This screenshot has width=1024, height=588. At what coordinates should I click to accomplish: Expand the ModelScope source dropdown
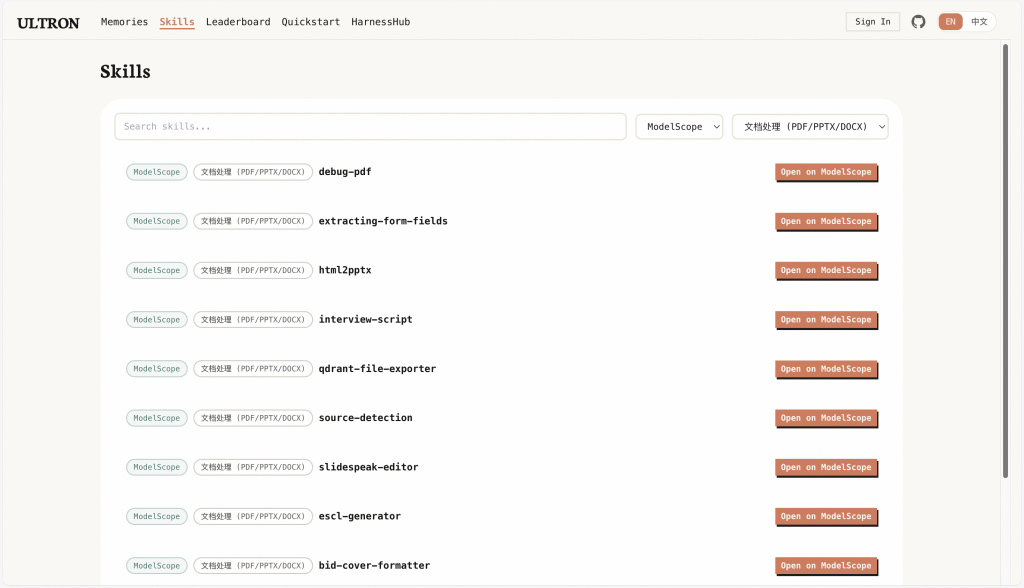pyautogui.click(x=679, y=127)
